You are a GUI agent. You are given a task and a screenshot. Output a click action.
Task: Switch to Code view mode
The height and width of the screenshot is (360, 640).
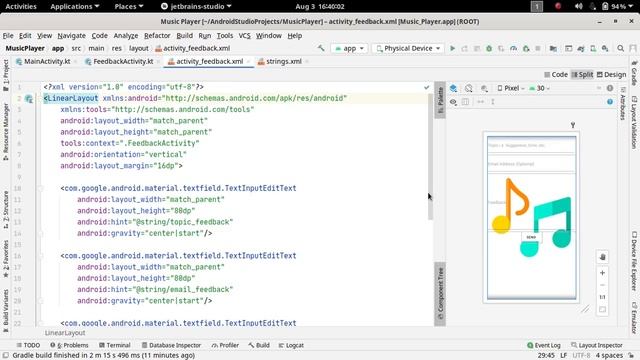pyautogui.click(x=556, y=74)
